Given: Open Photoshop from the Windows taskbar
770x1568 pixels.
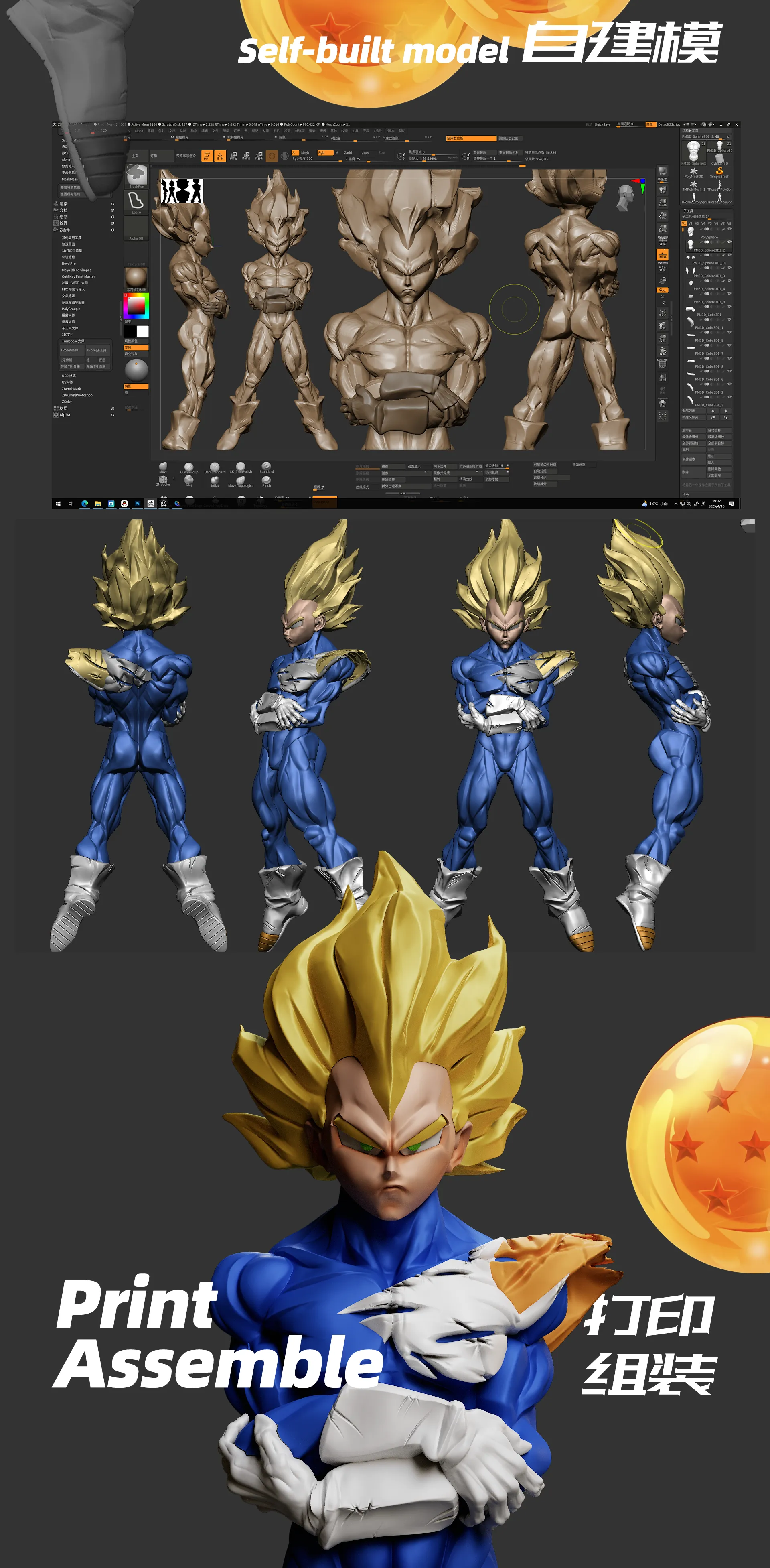Looking at the screenshot, I should point(138,504).
